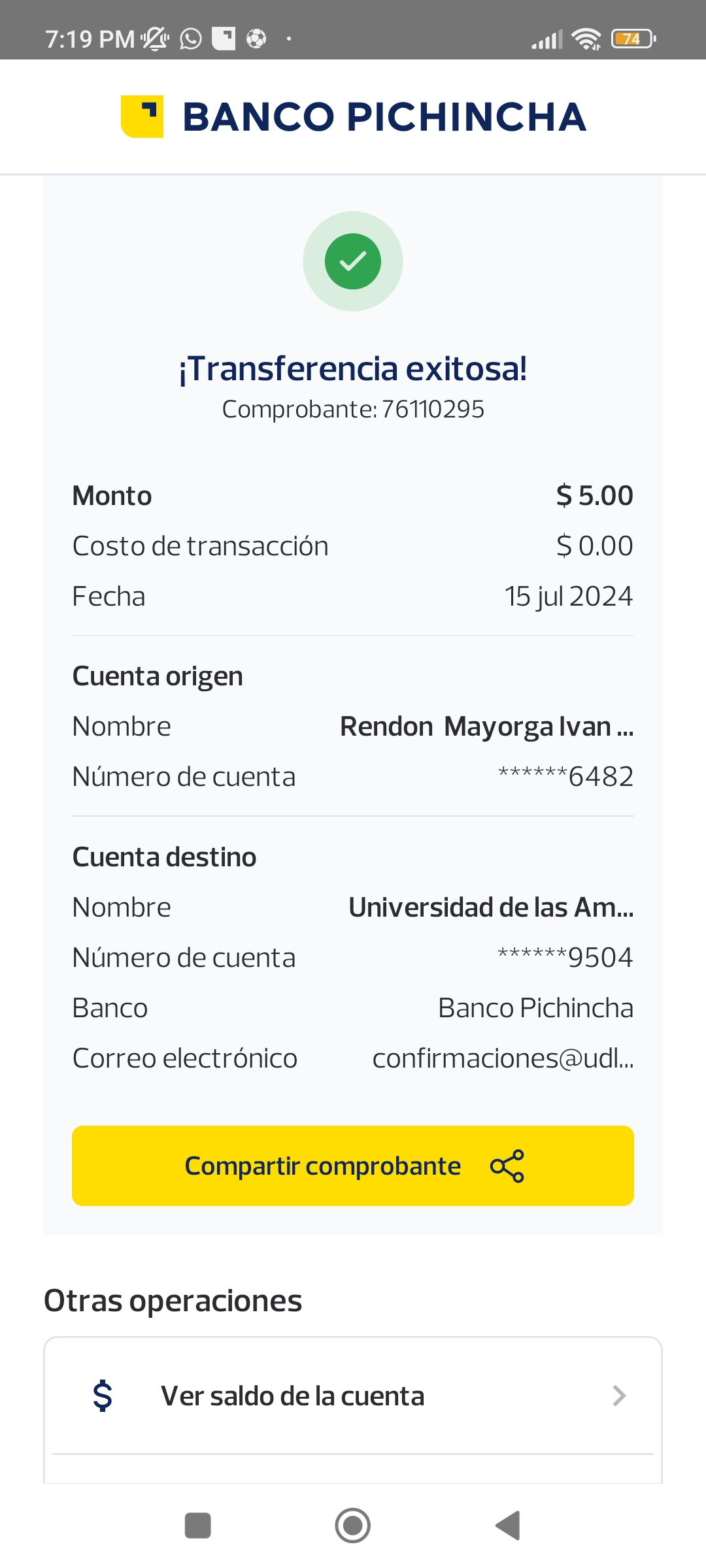This screenshot has width=706, height=1568.
Task: Open Ver saldo de la cuenta
Action: coord(293,1396)
